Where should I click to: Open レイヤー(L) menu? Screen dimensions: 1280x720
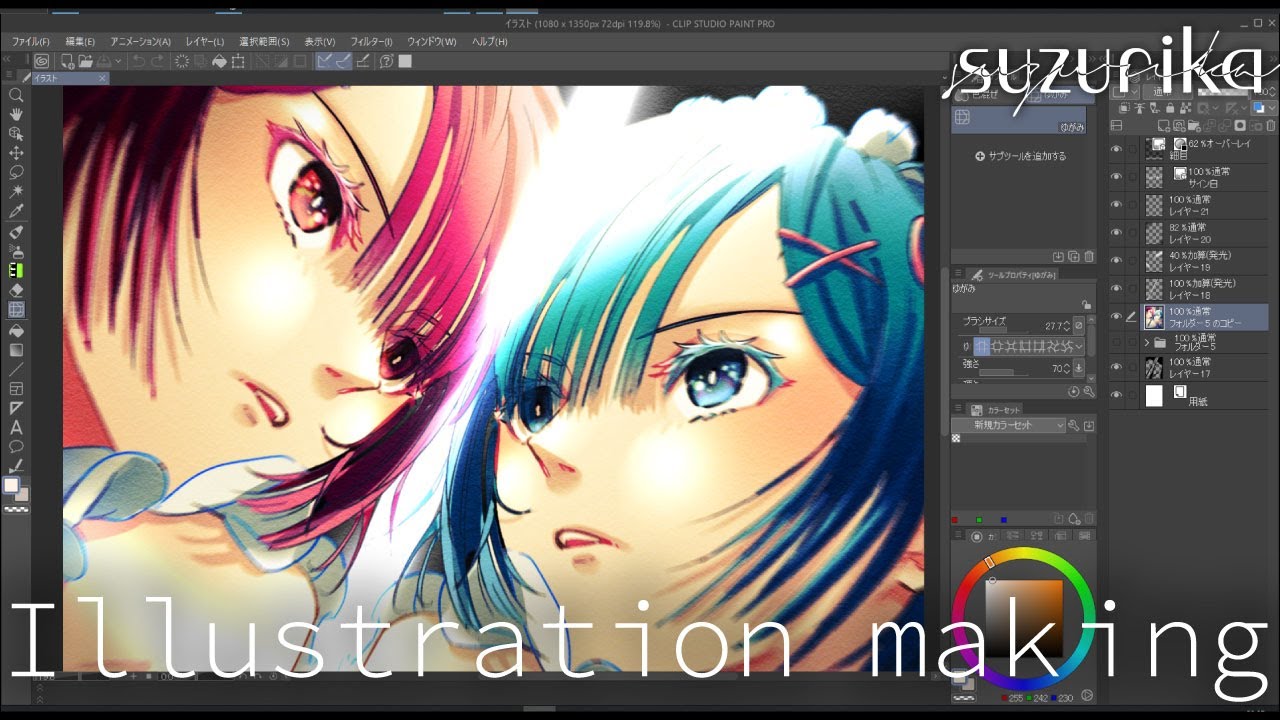205,42
